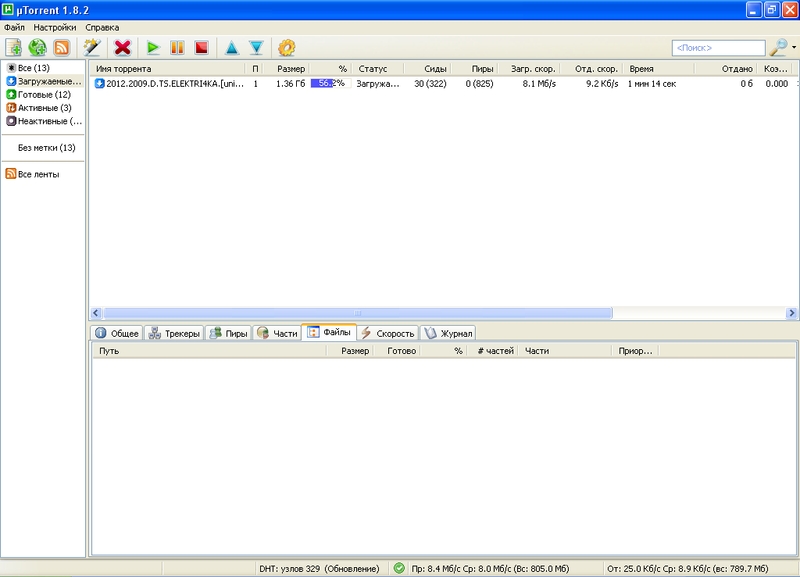Select Активные (3) category
Screen dimensions: 800x577
coord(38,108)
